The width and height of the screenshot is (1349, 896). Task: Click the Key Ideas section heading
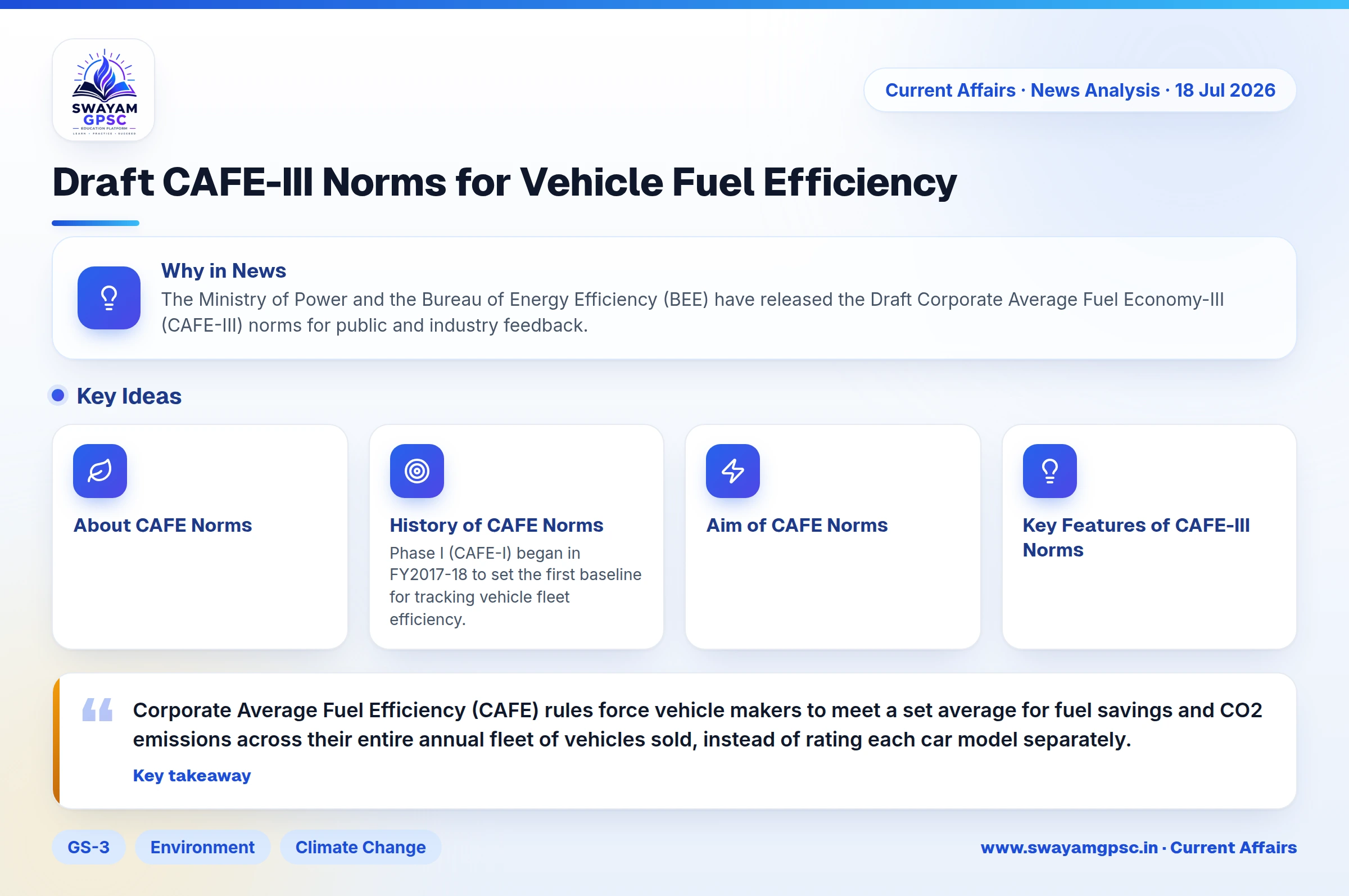(x=129, y=396)
